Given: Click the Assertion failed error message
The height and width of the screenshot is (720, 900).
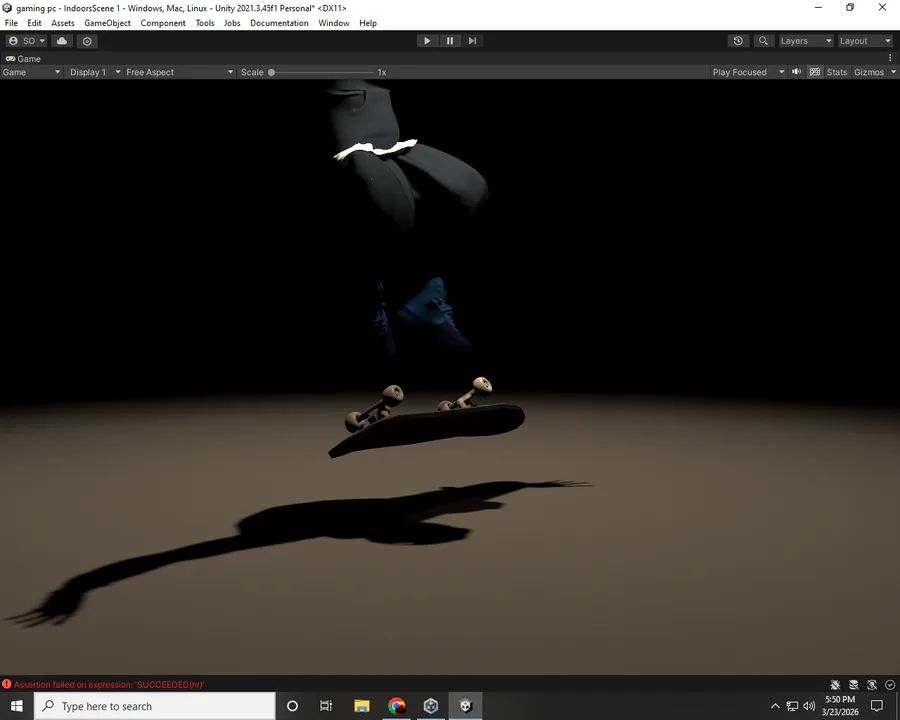Looking at the screenshot, I should (109, 684).
